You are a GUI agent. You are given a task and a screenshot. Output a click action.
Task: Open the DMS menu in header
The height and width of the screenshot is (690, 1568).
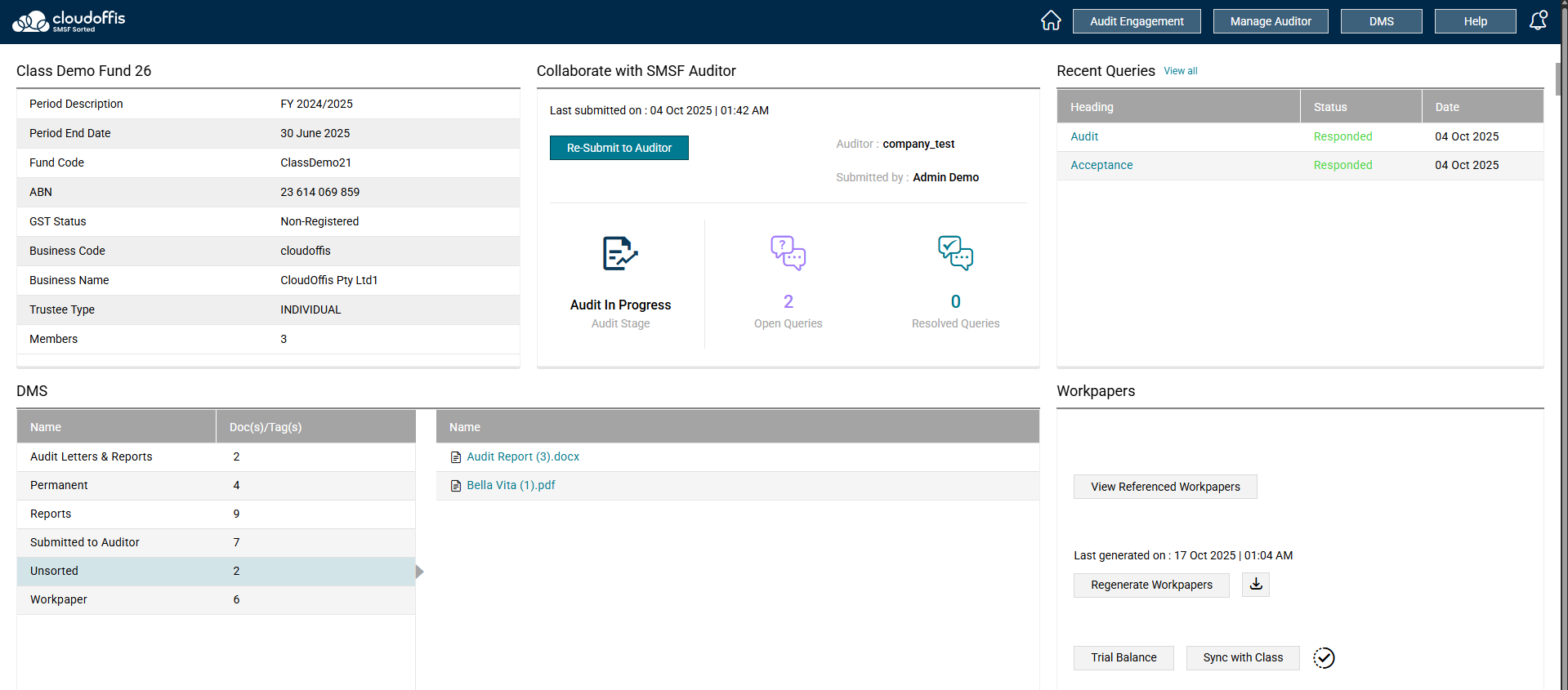point(1381,21)
